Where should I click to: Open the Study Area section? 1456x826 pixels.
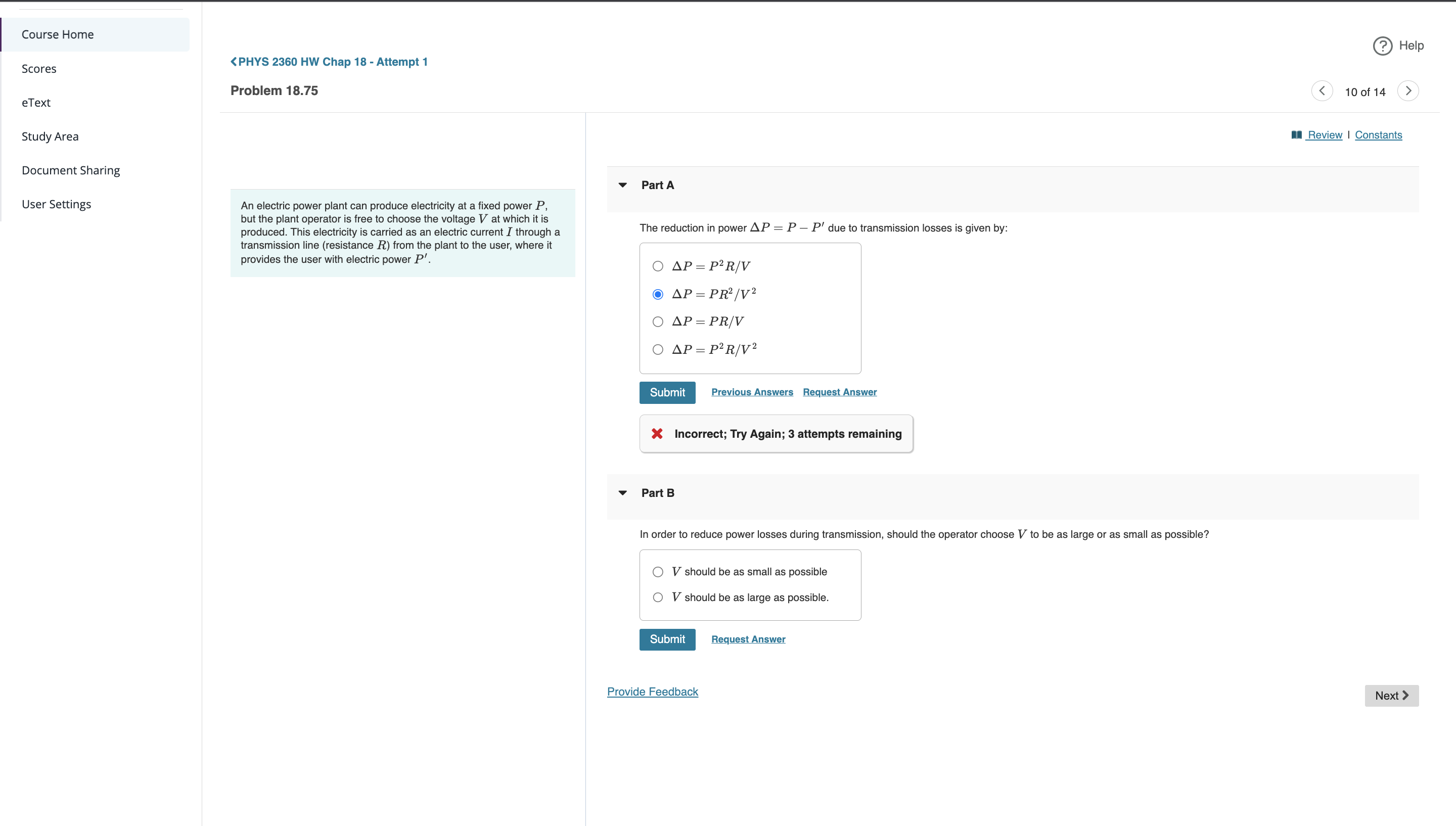50,136
